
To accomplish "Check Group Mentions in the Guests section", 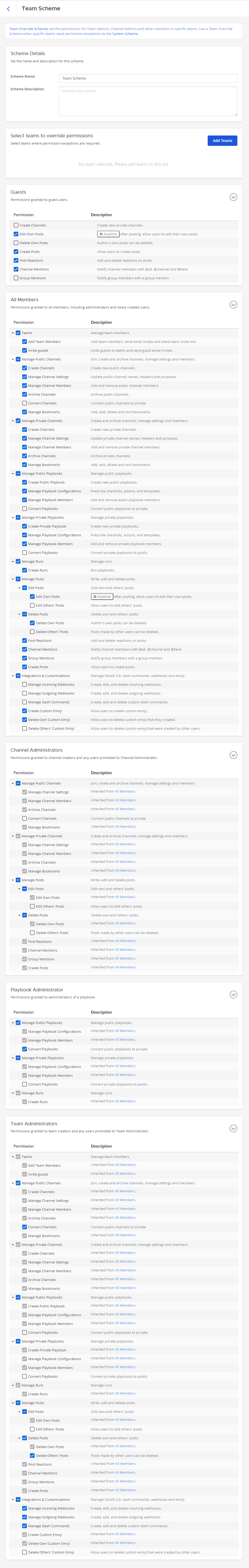I will click(16, 278).
